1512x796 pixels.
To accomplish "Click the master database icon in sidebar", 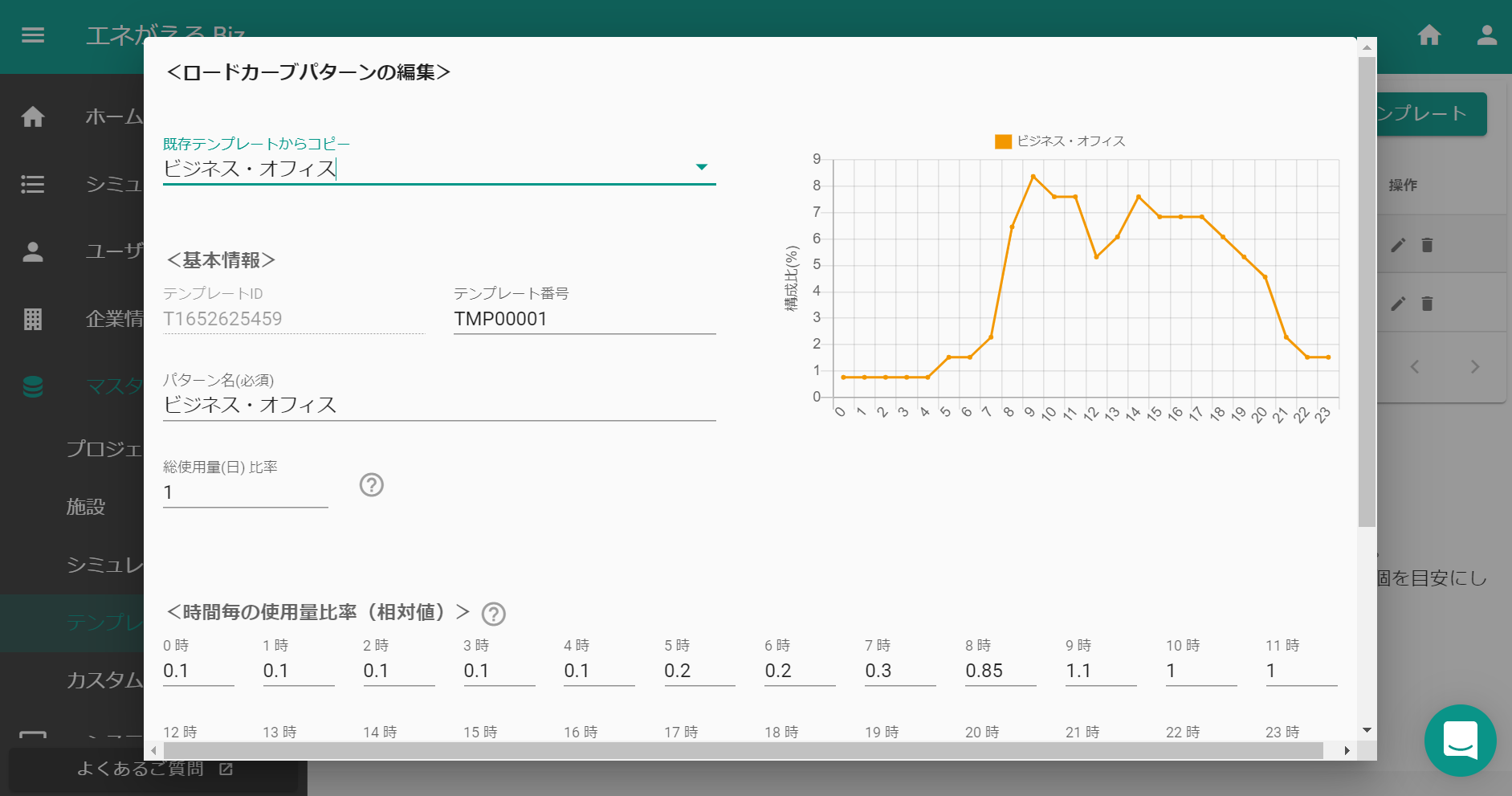I will tap(33, 387).
